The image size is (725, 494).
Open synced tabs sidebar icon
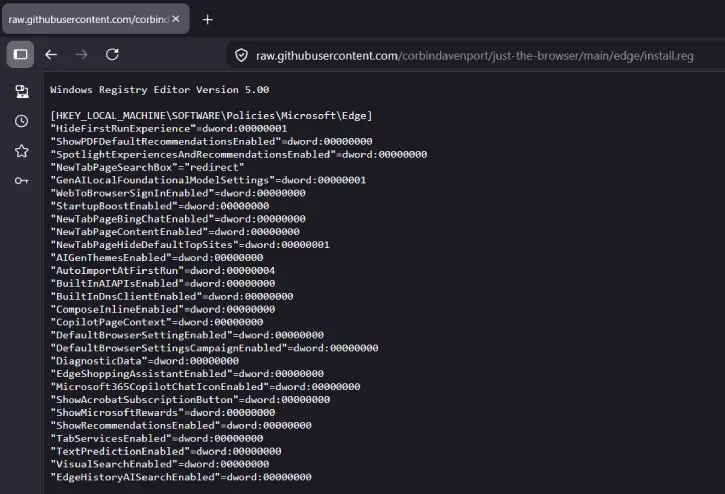(x=22, y=91)
